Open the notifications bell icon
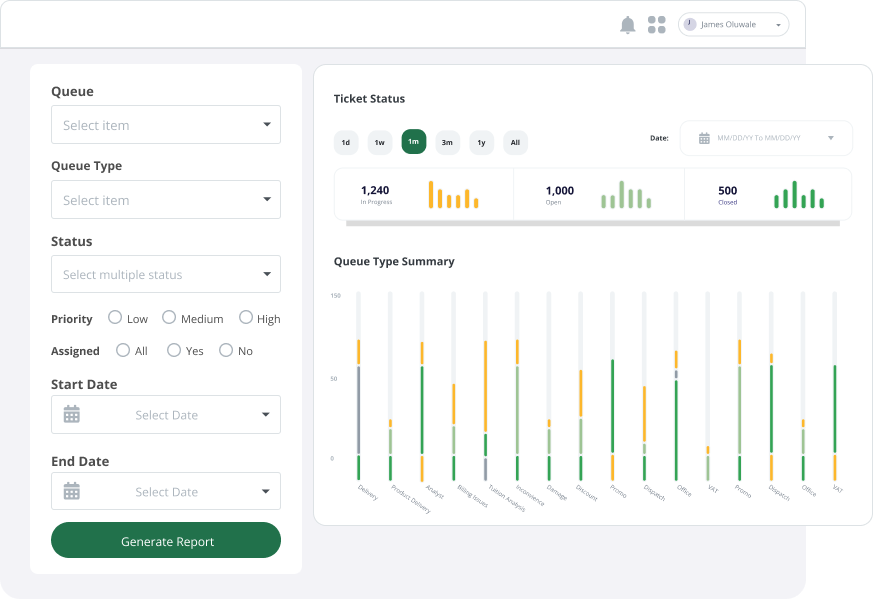Screen dimensions: 874x599 pyautogui.click(x=628, y=25)
